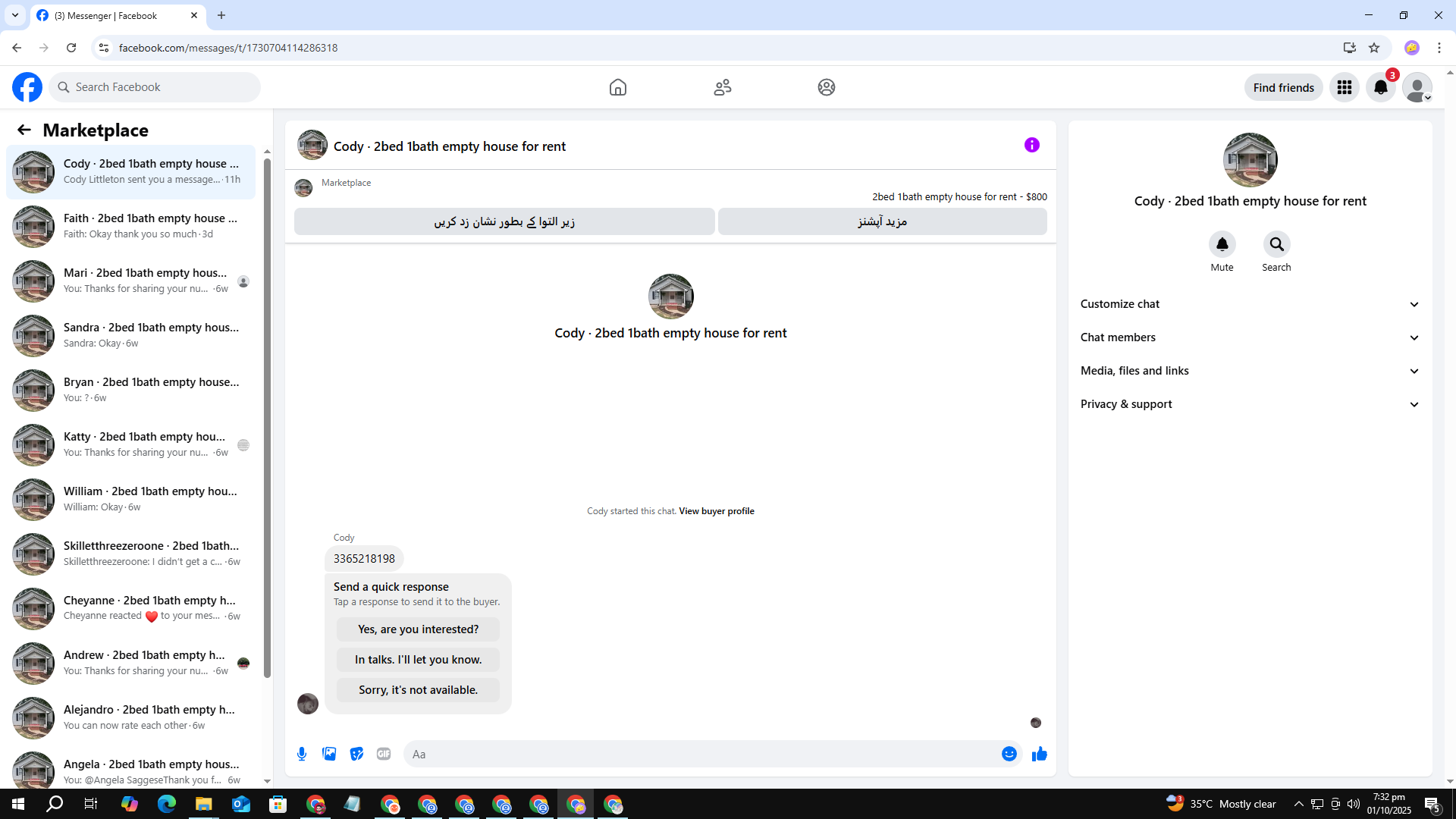Send 'Sorry, it's not available.' response

pyautogui.click(x=418, y=690)
